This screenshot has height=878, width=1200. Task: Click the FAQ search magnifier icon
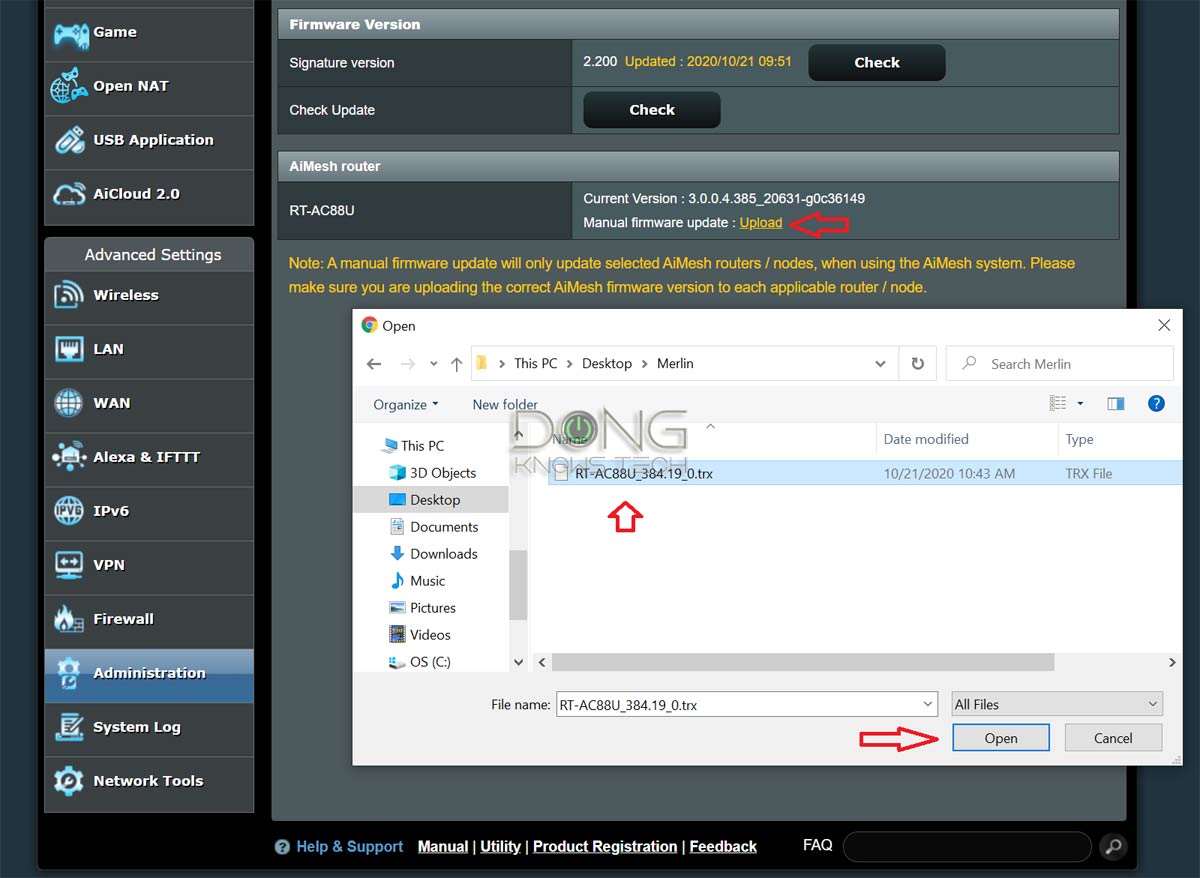point(1113,847)
